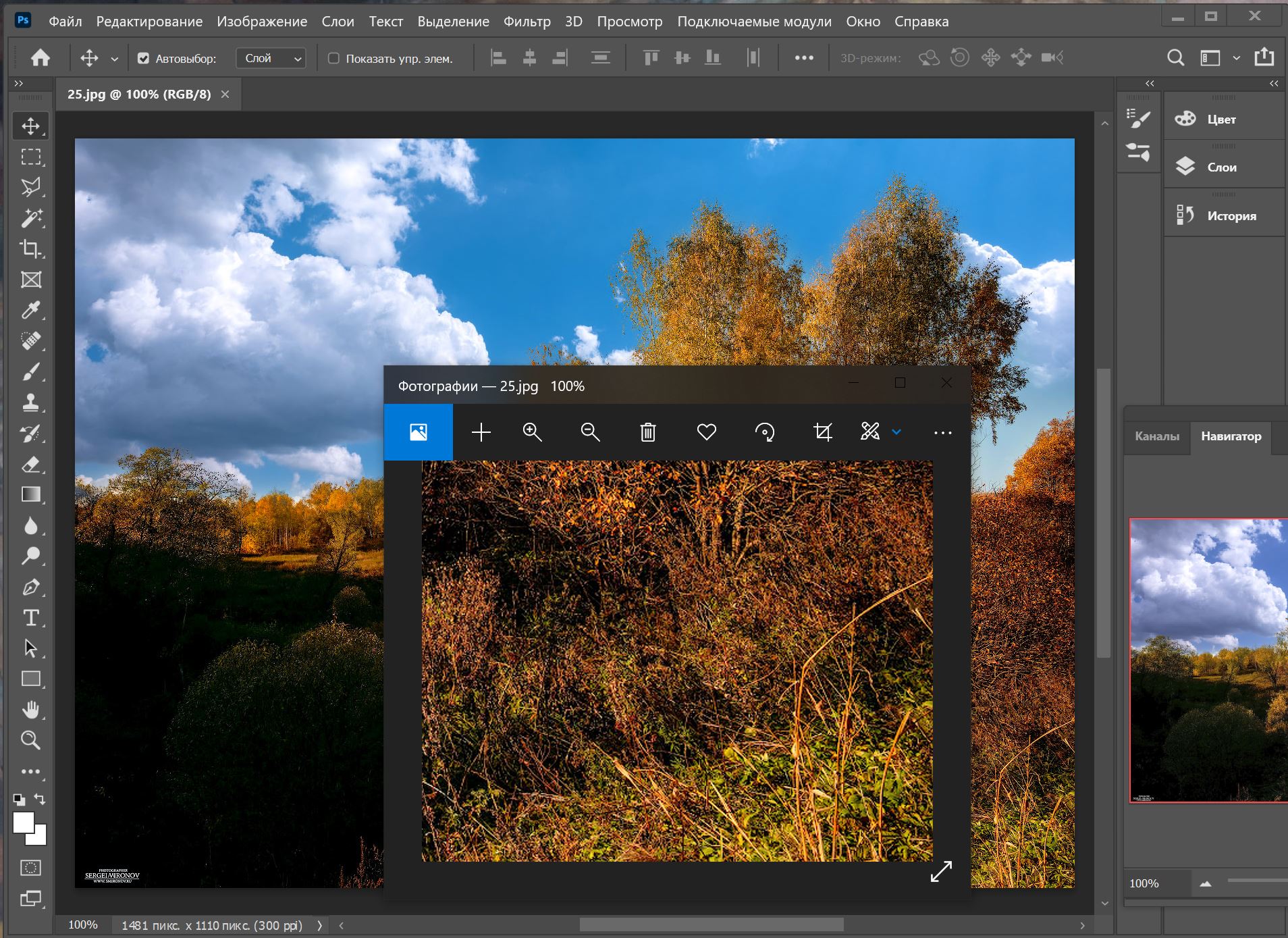Expand status bar info arrow
The width and height of the screenshot is (1288, 938).
(320, 926)
